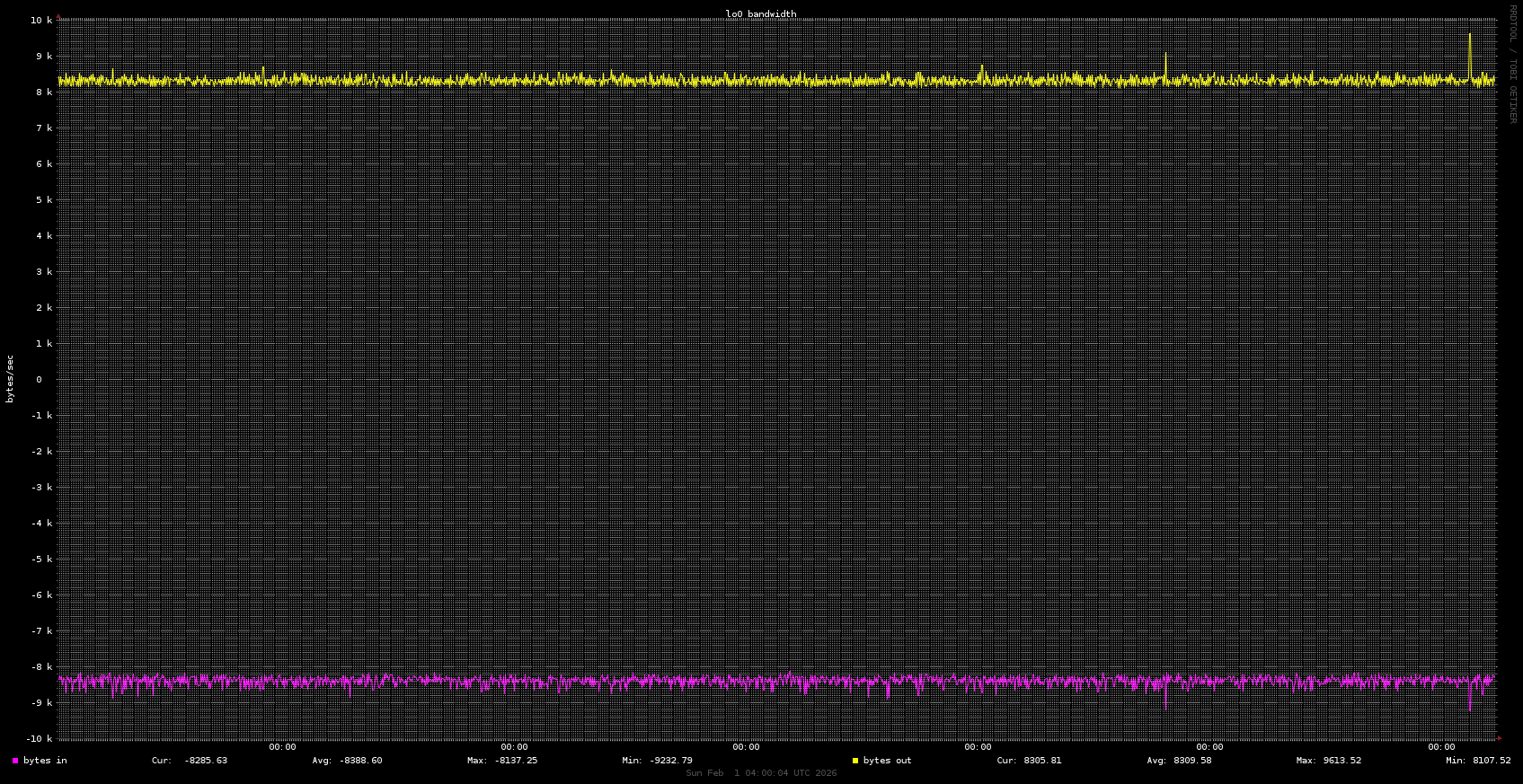Viewport: 1523px width, 784px height.
Task: Select the RRDTOOL / TOBI OETIKER watermark
Action: (1512, 63)
